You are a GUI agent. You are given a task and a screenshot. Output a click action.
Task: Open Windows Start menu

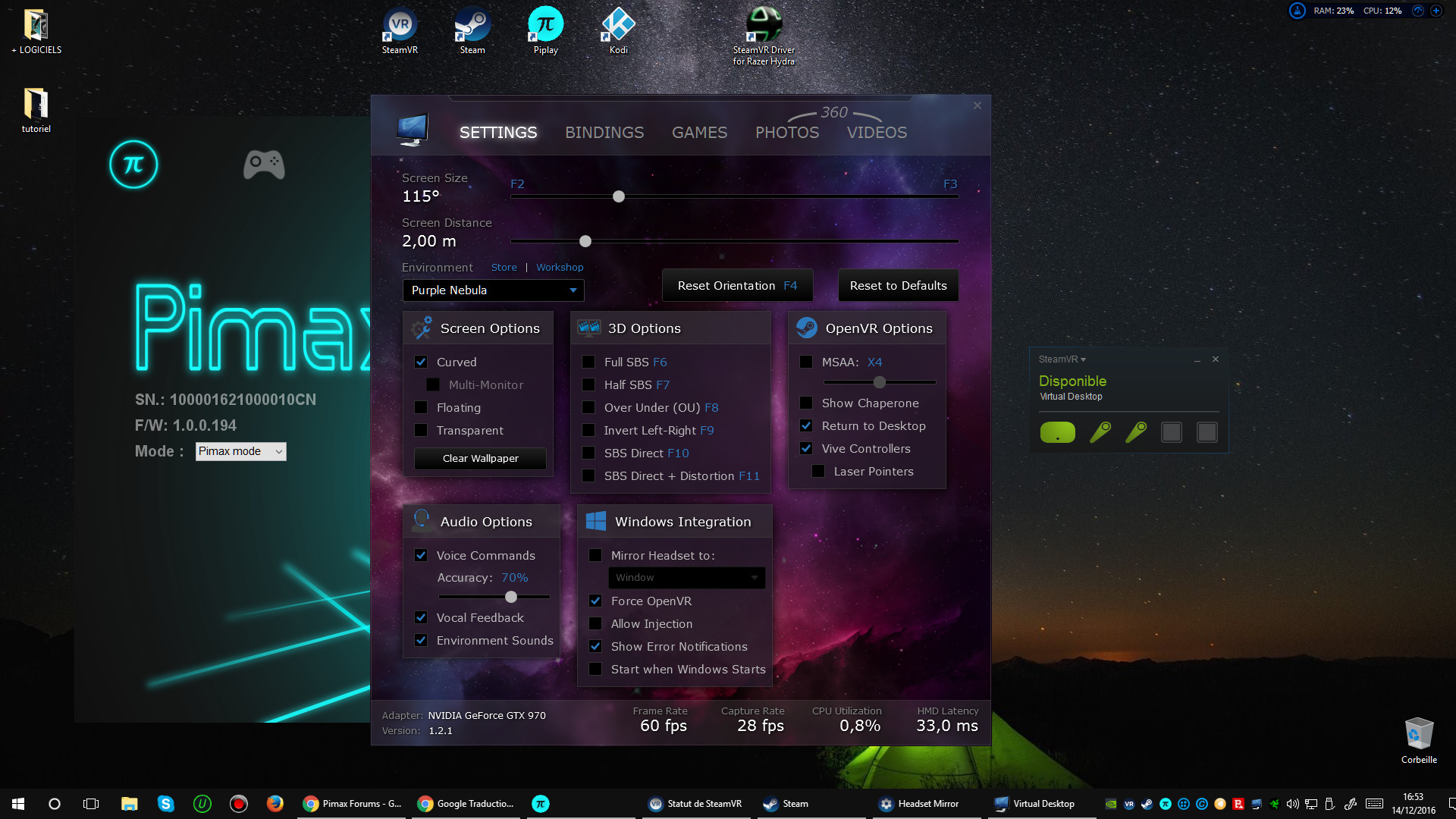coord(18,804)
